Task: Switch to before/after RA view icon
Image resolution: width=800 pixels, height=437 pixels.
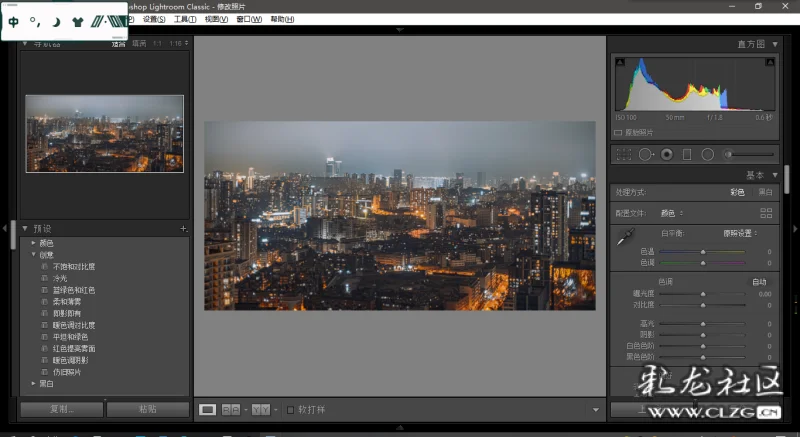Action: tap(231, 409)
